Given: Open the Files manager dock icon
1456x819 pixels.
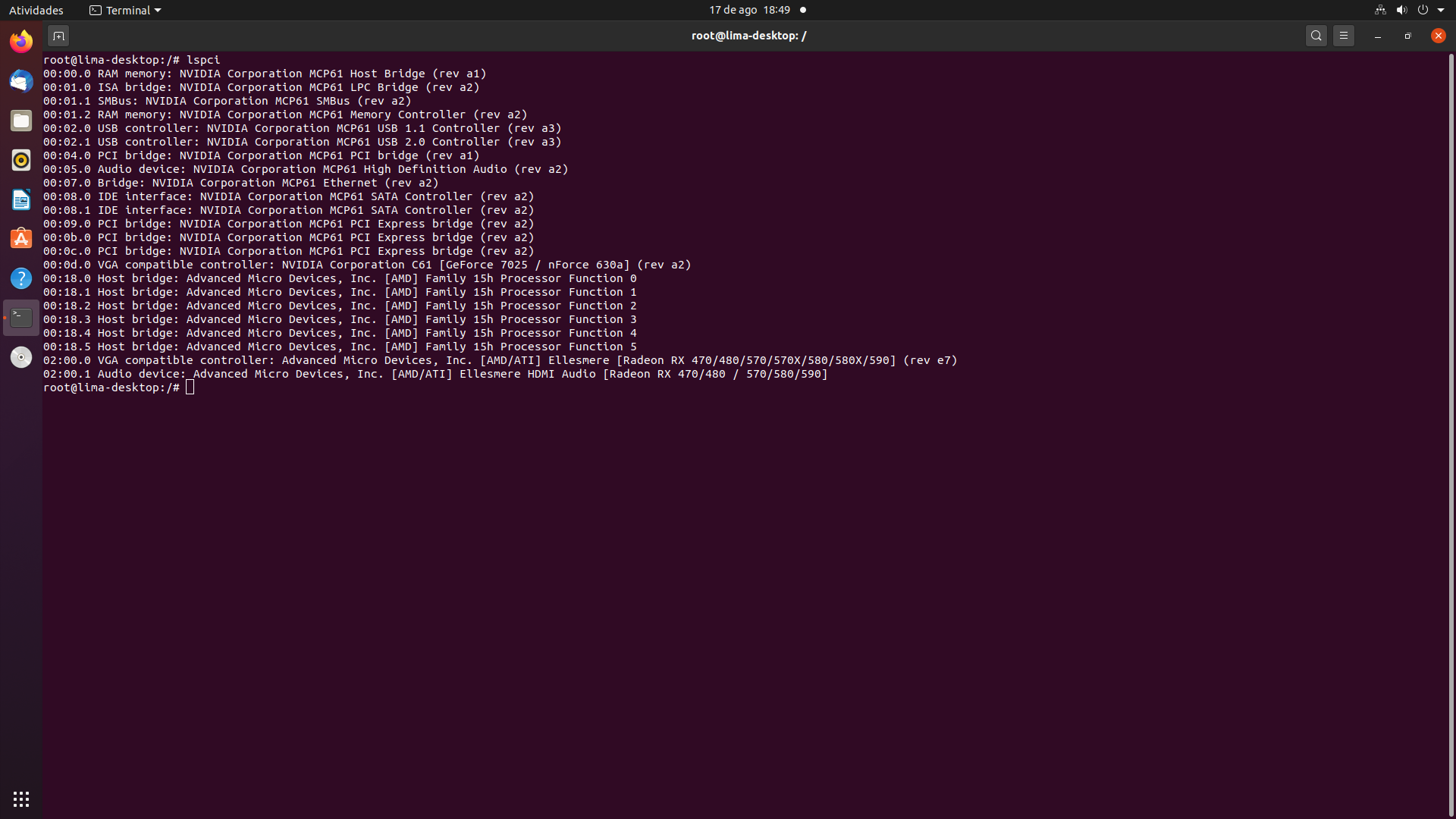Looking at the screenshot, I should [21, 121].
